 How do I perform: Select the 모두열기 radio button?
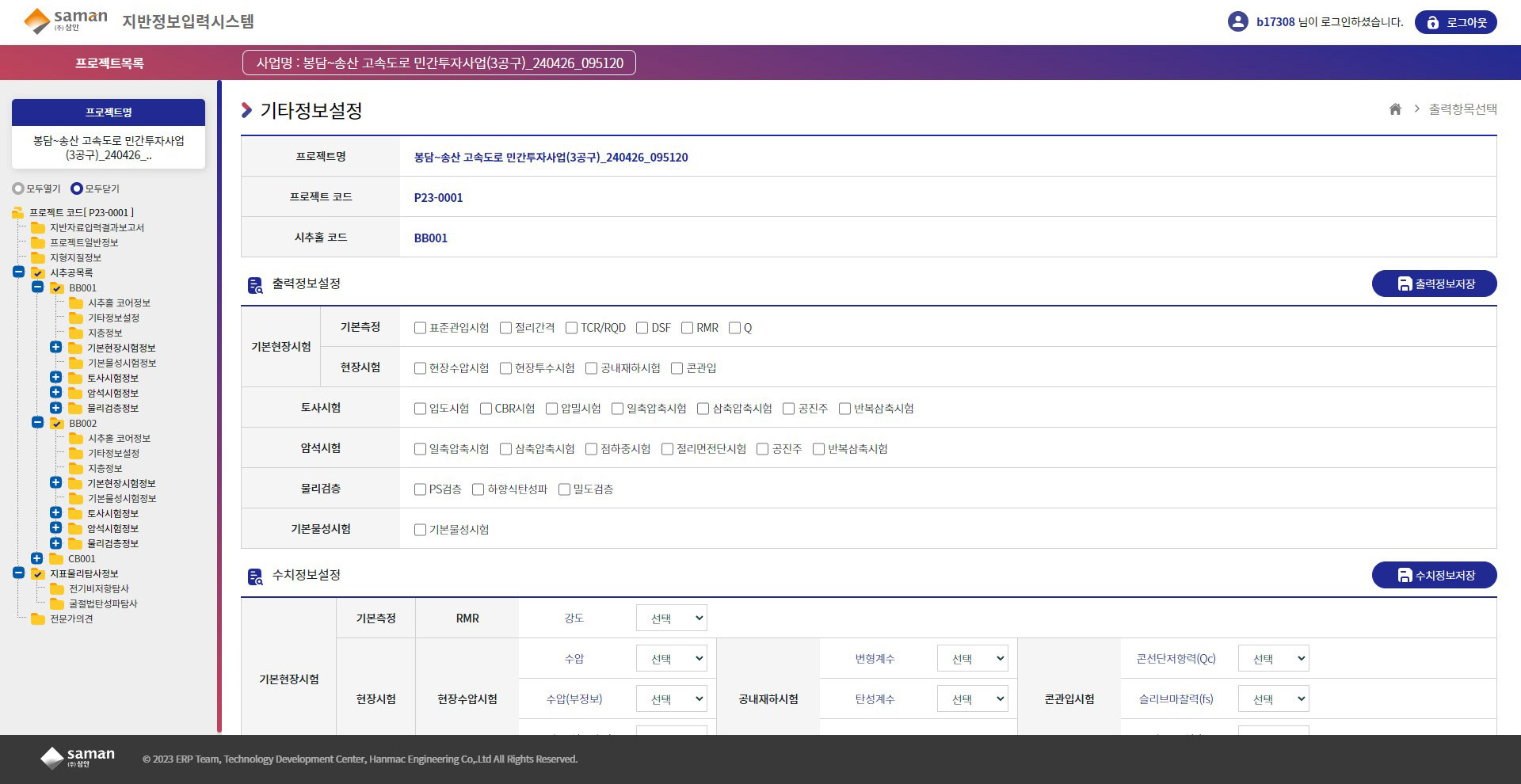pyautogui.click(x=18, y=189)
